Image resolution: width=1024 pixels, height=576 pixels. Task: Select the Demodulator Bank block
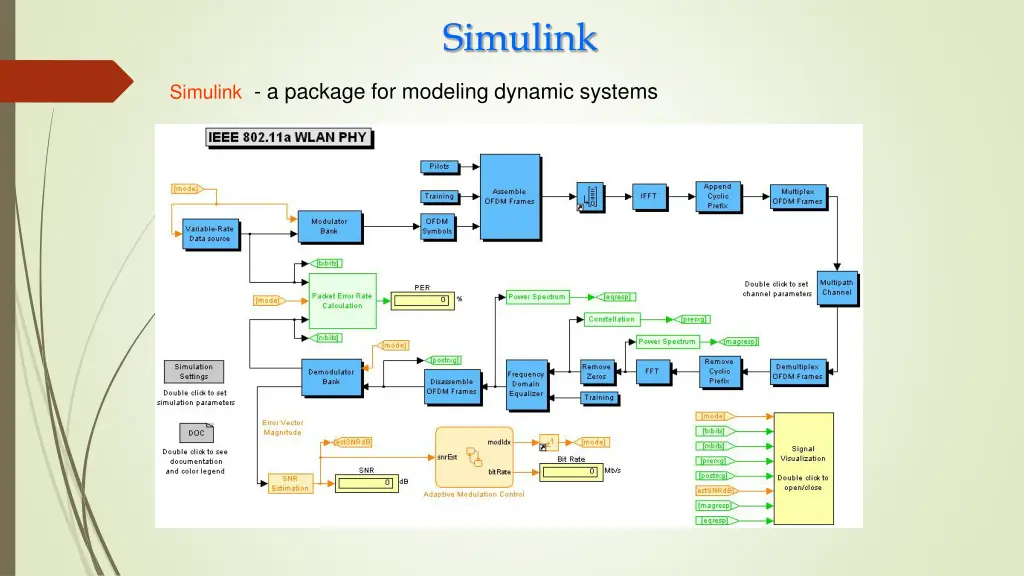point(331,376)
